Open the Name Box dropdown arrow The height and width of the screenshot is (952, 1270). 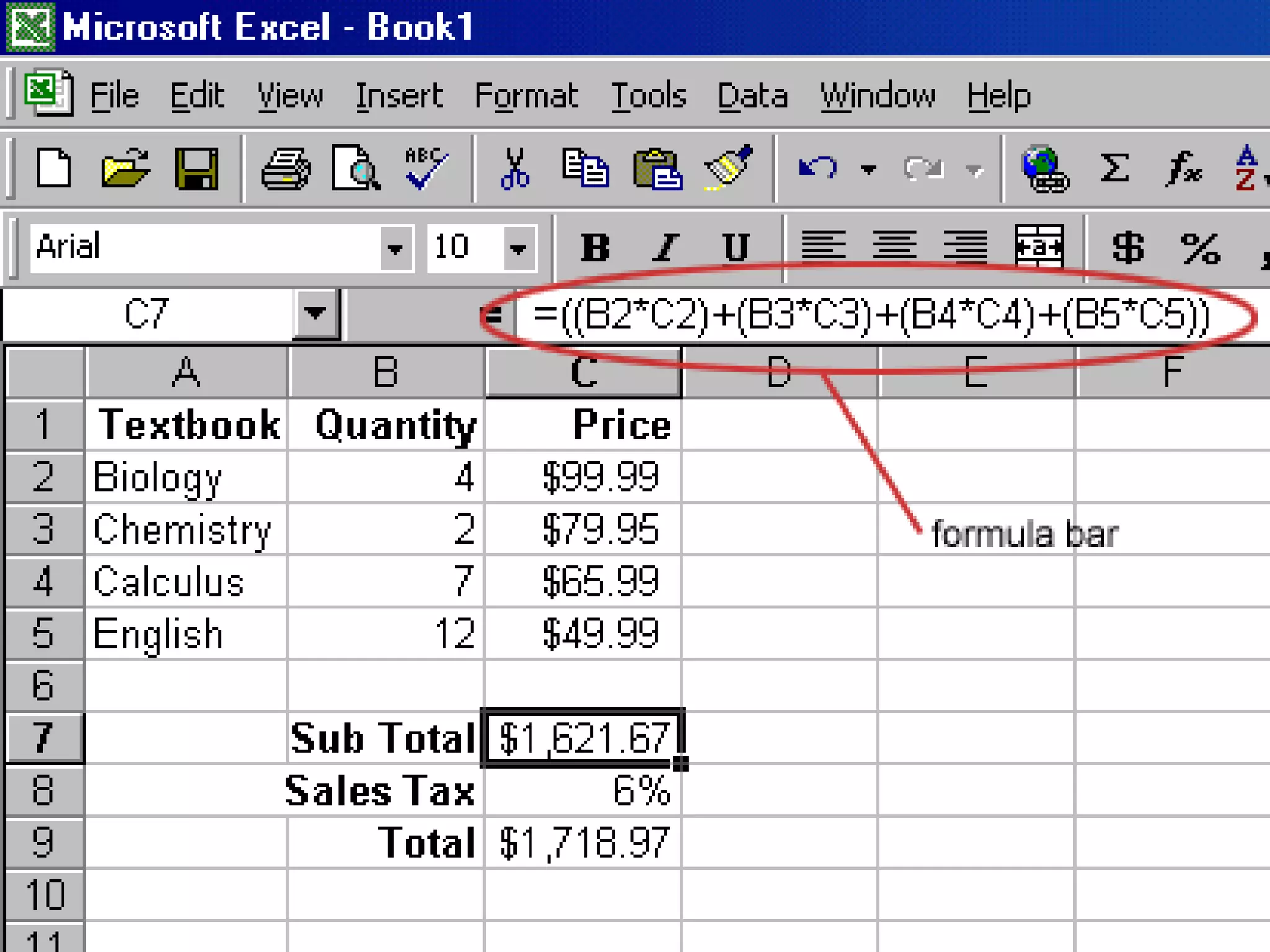[x=316, y=314]
